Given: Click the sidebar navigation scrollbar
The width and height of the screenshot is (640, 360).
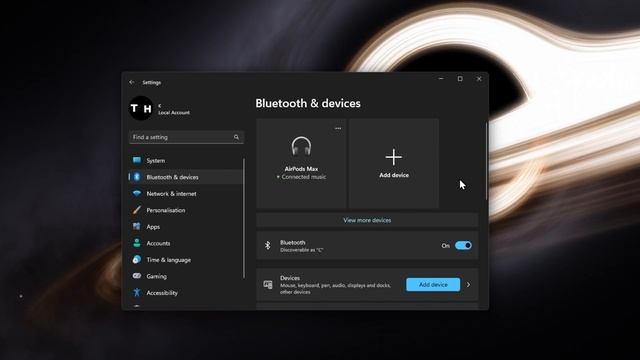Looking at the screenshot, I should (x=244, y=218).
